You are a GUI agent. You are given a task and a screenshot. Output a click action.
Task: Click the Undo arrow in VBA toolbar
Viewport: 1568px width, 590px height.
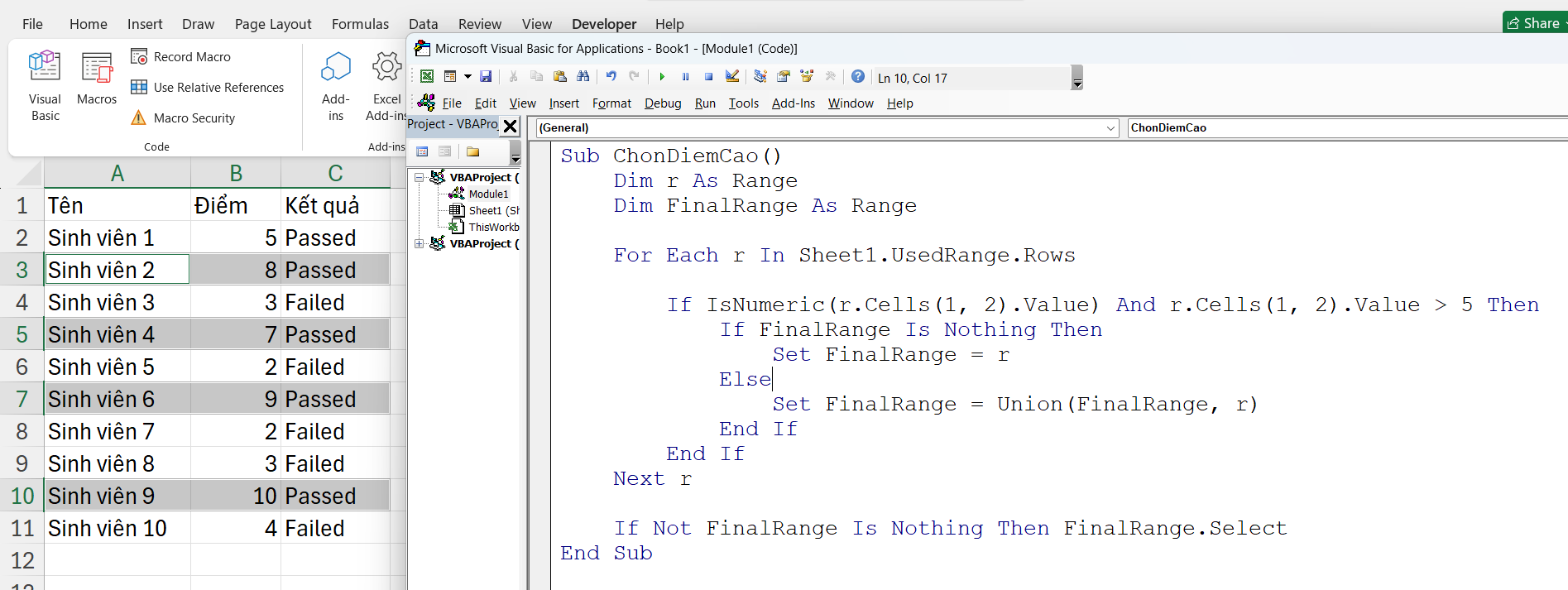(x=611, y=77)
